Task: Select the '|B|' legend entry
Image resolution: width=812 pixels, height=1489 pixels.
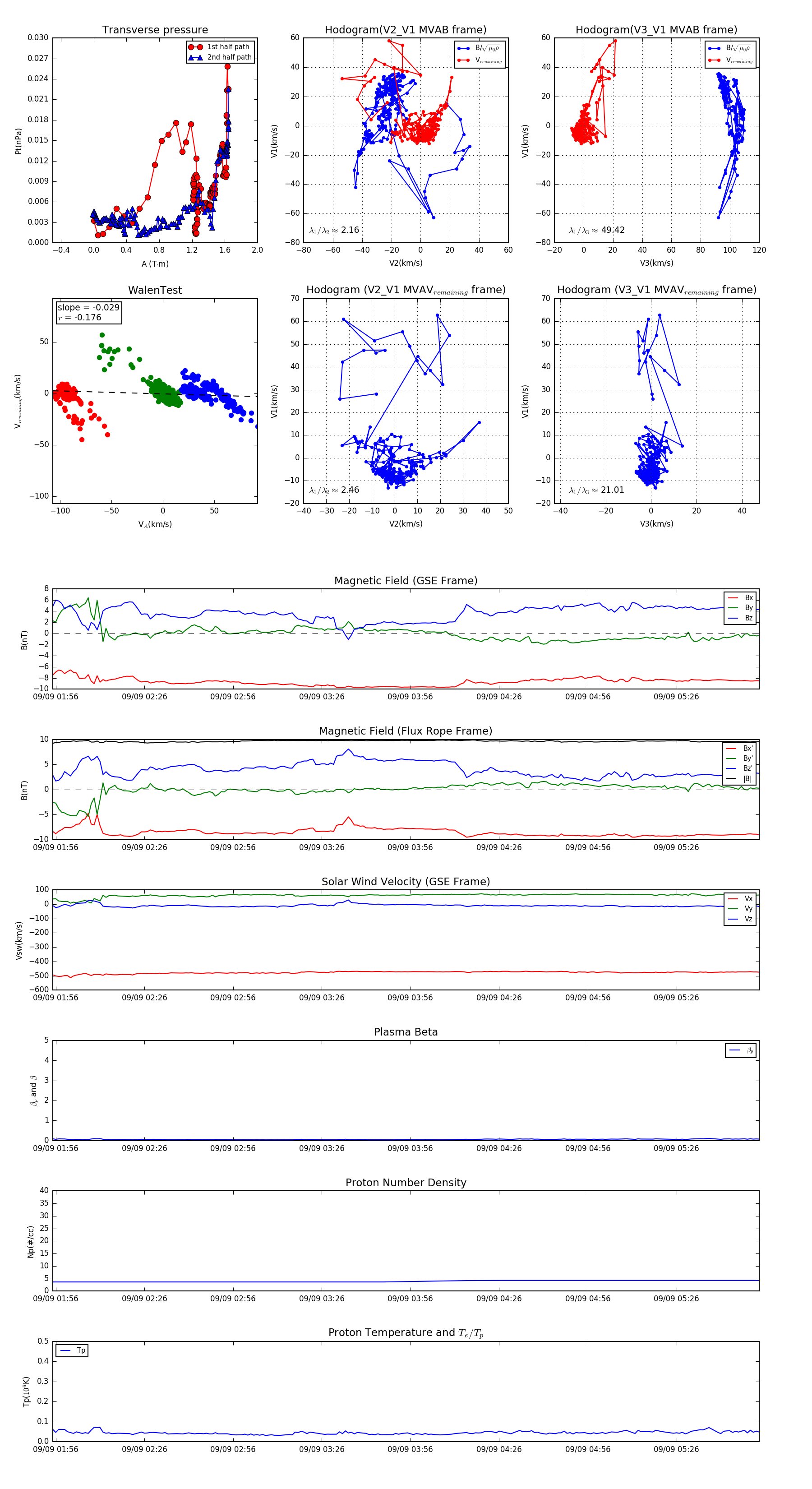Action: pyautogui.click(x=739, y=779)
